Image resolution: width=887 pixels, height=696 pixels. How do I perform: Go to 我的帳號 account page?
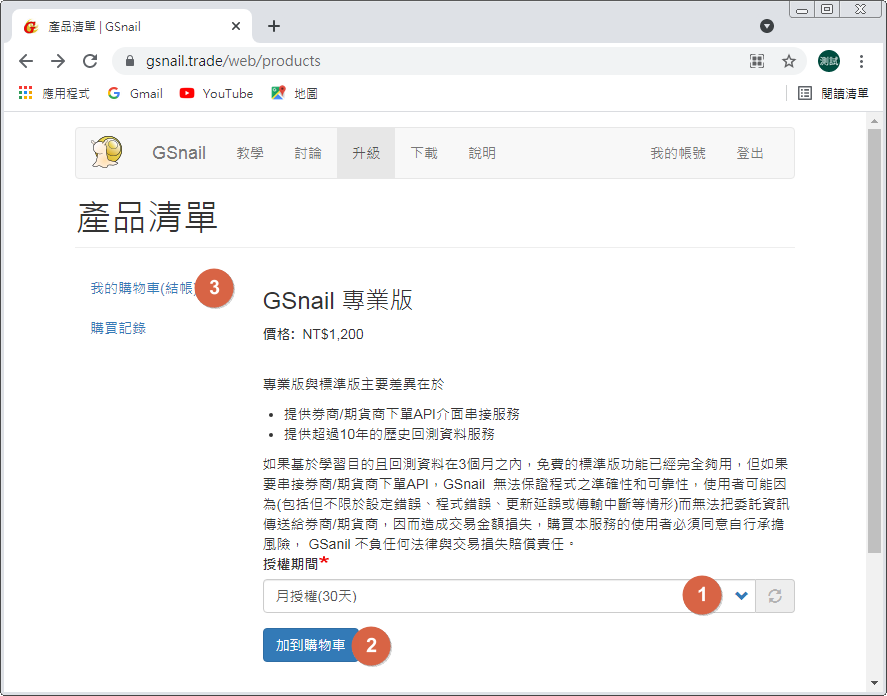click(x=678, y=153)
